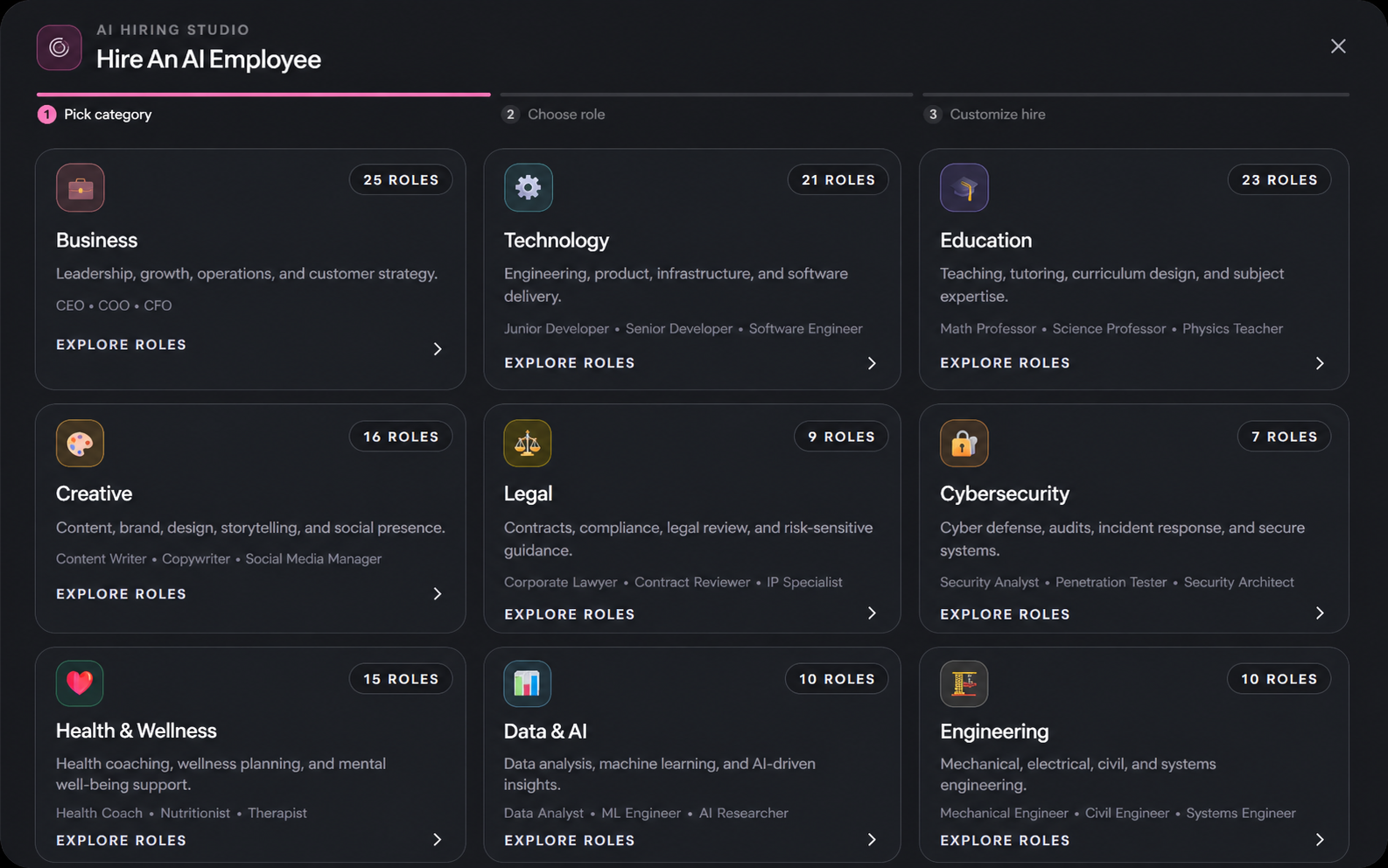Click the Data & AI 10 ROLES badge

tap(837, 679)
